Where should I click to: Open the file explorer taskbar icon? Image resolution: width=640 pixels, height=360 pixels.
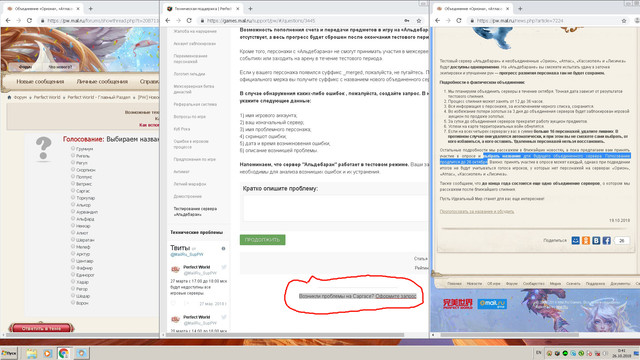(x=31, y=353)
